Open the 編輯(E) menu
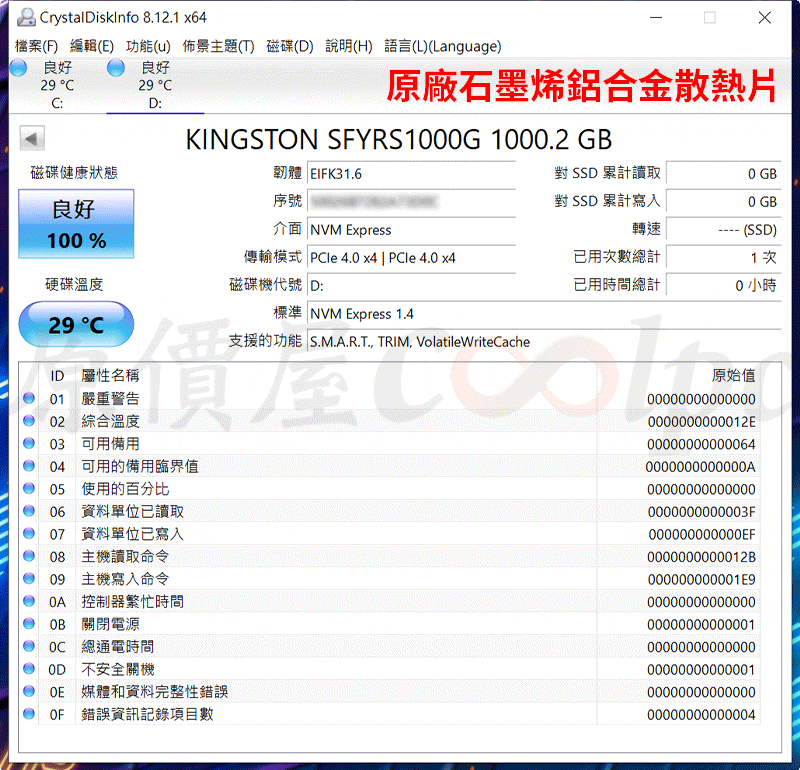 [x=92, y=46]
